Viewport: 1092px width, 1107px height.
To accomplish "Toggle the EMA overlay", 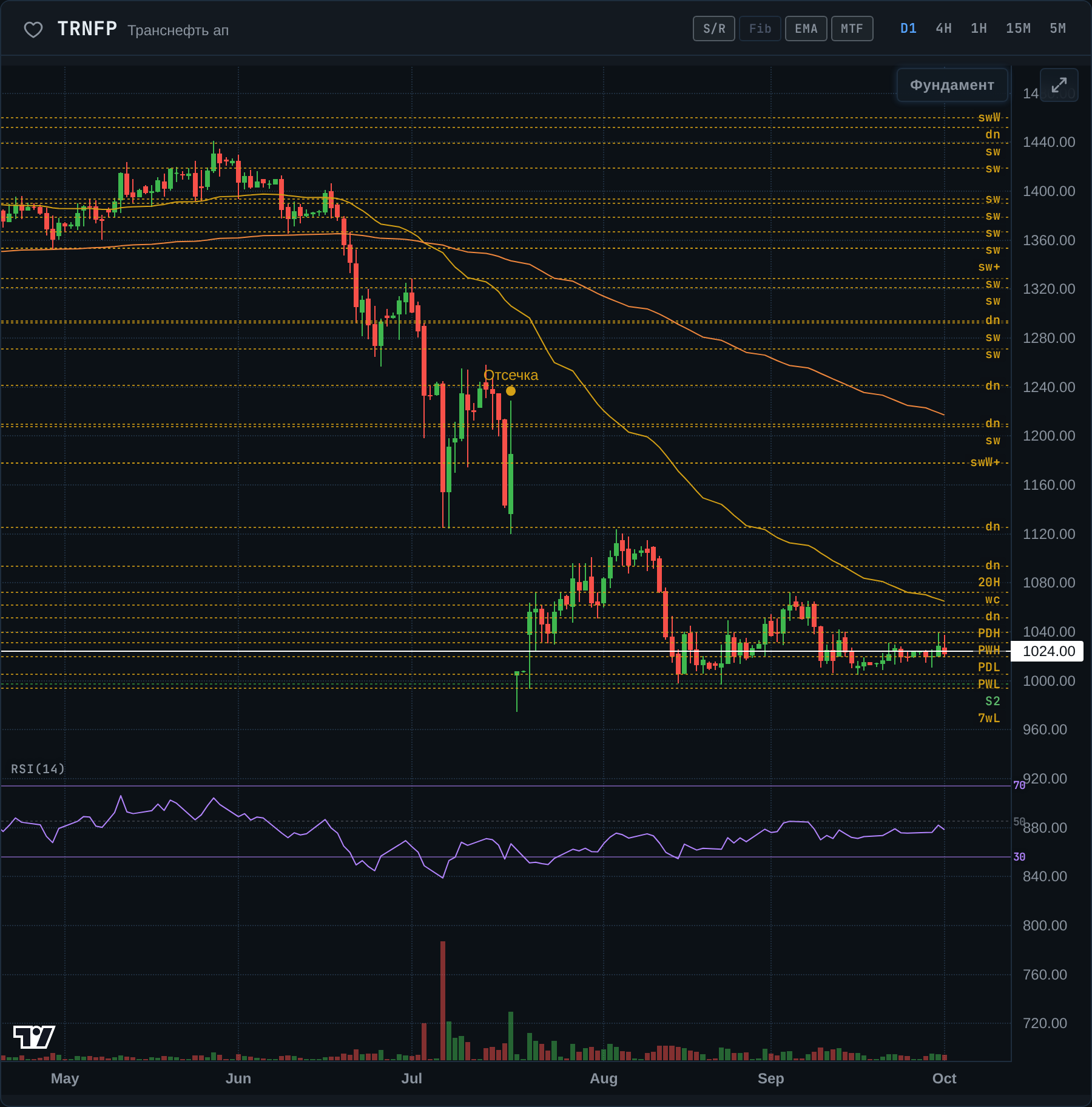I will tap(806, 29).
